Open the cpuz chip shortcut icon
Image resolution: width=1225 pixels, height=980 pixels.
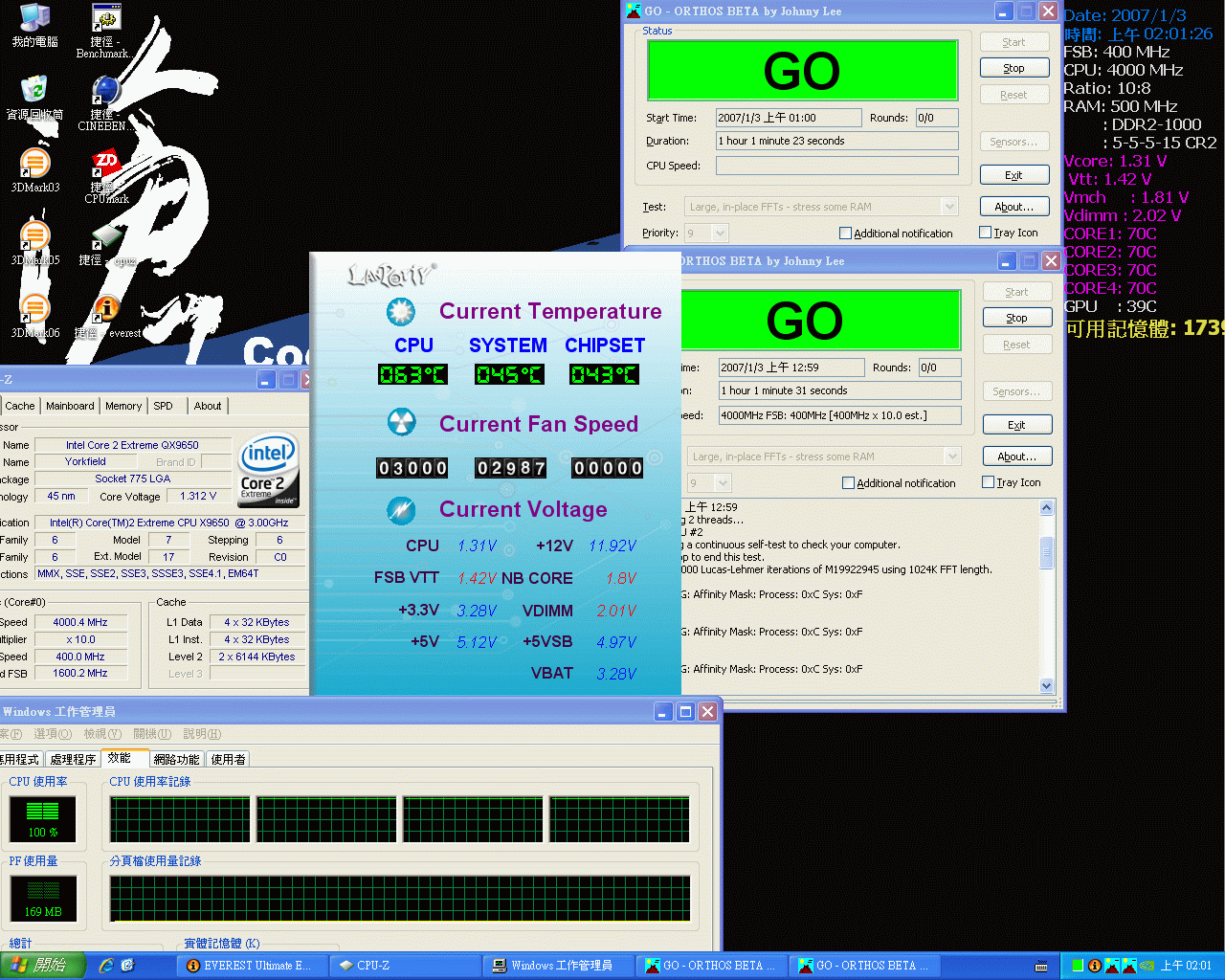pos(105,235)
